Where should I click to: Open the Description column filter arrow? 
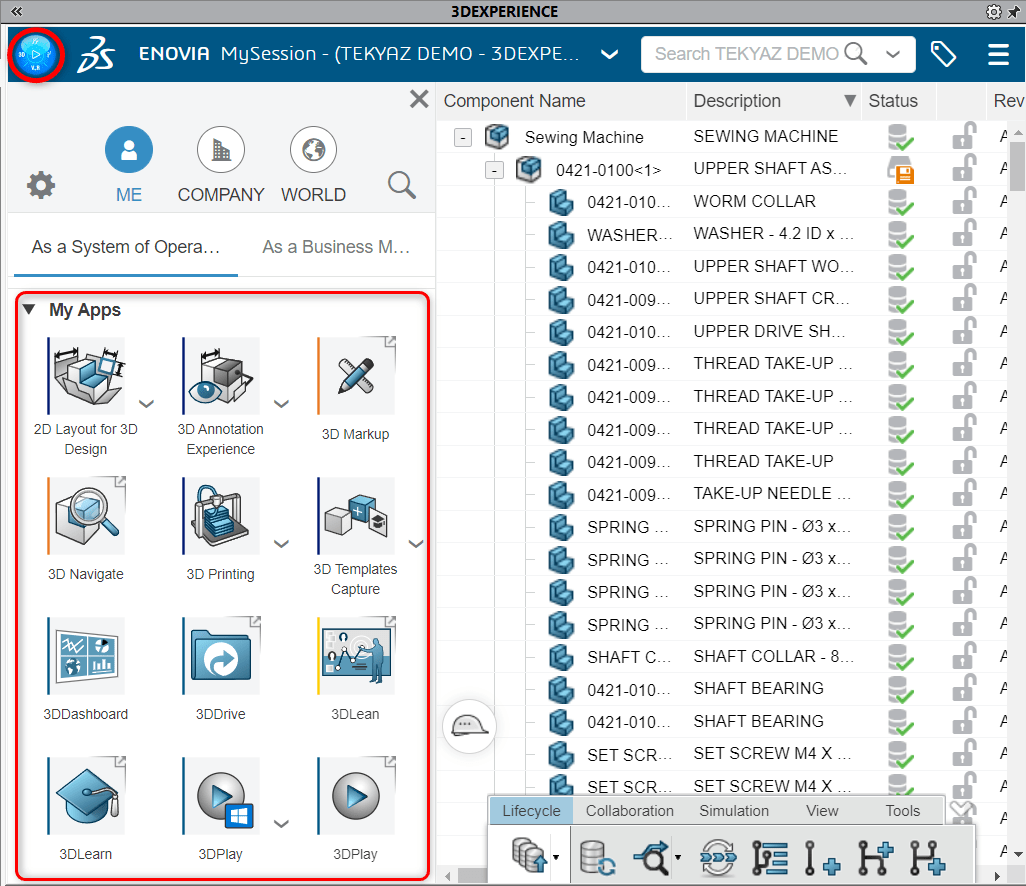(849, 101)
